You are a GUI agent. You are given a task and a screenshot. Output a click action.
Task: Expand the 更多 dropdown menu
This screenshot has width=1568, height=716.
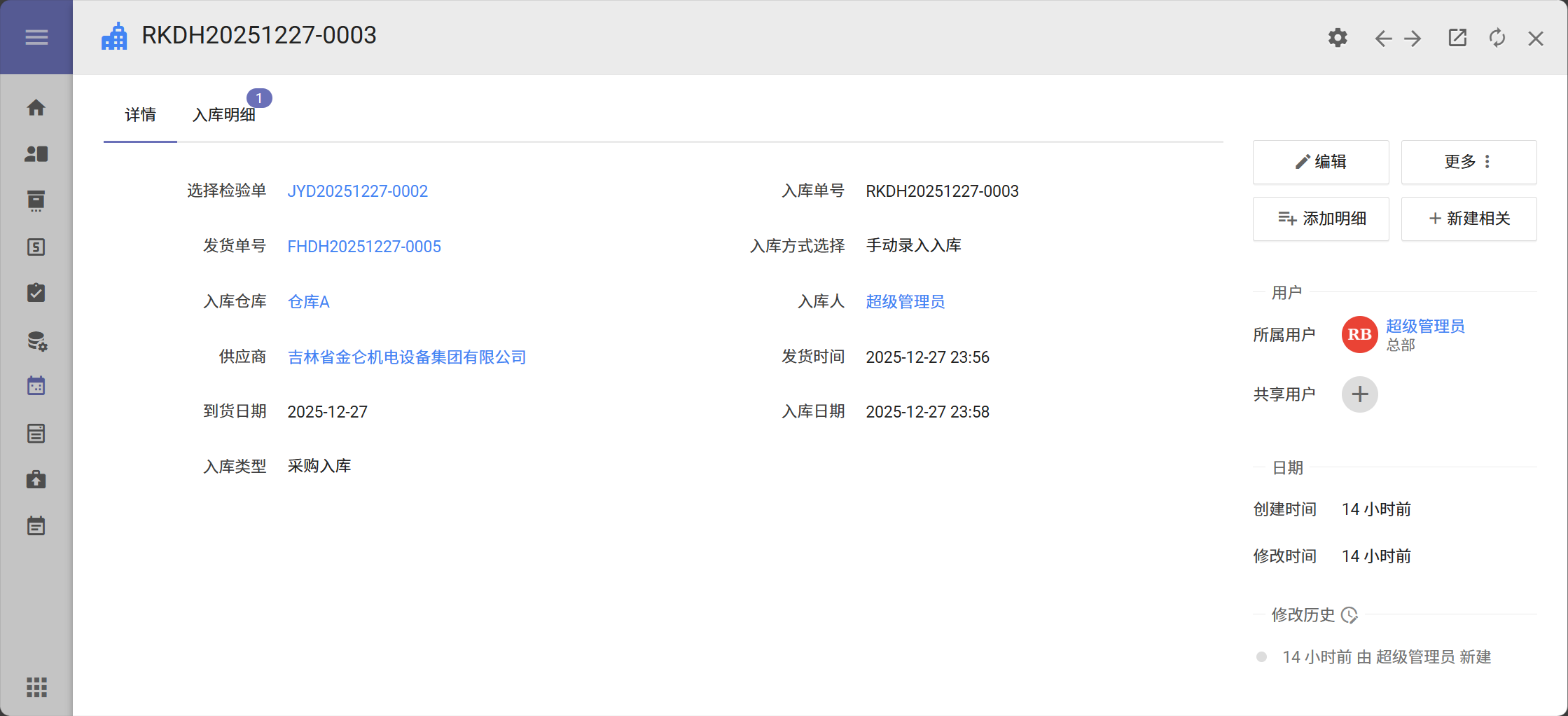tap(1469, 162)
